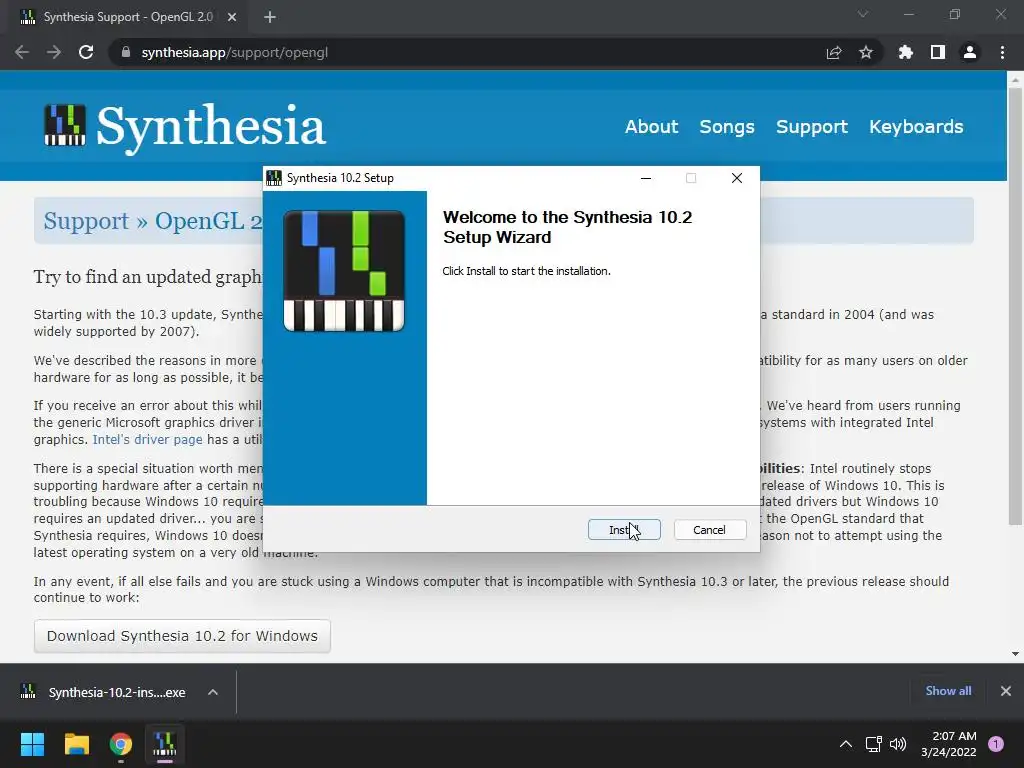Click the network icon in system tray
This screenshot has height=768, width=1024.
pyautogui.click(x=873, y=744)
